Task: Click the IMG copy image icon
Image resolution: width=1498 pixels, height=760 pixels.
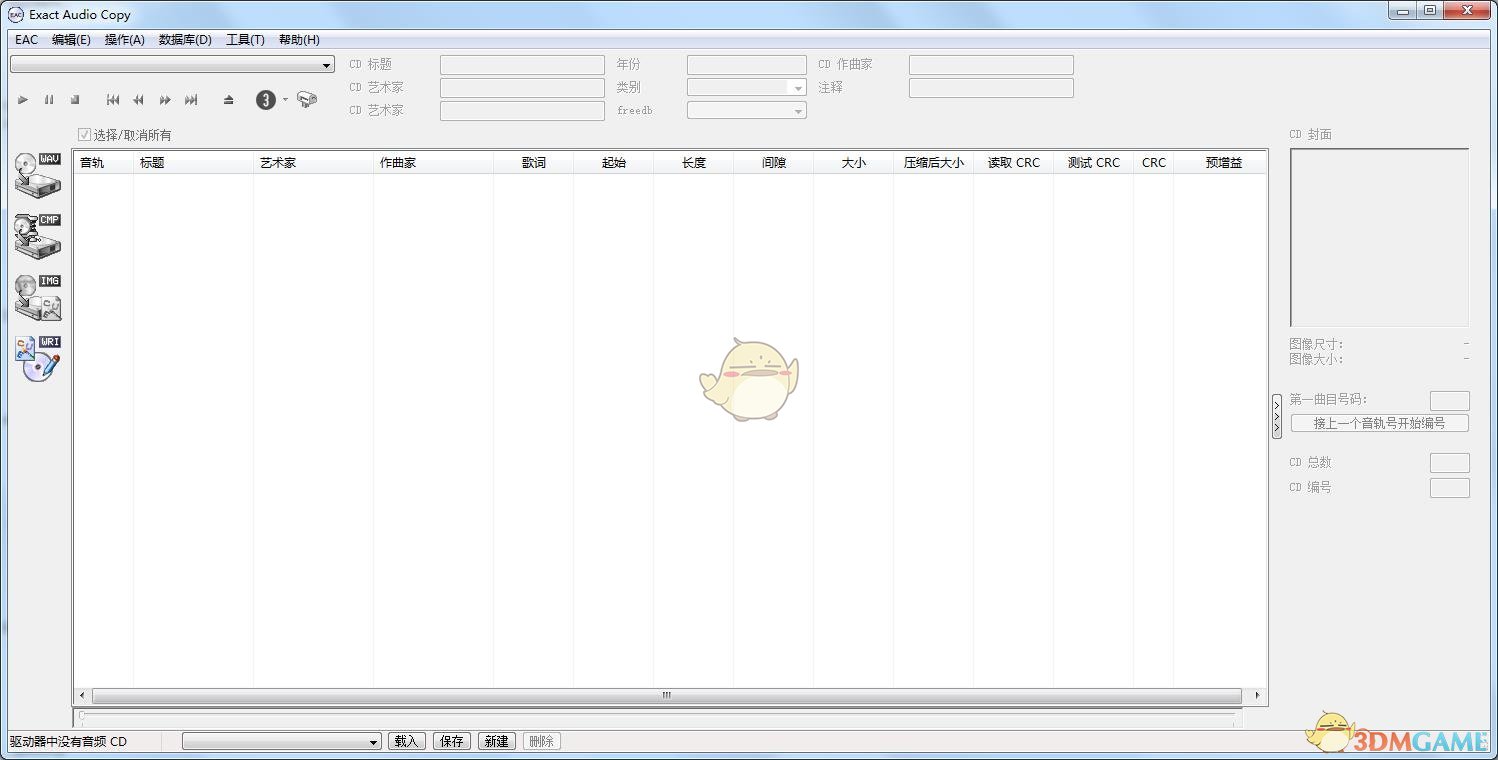Action: click(x=38, y=298)
